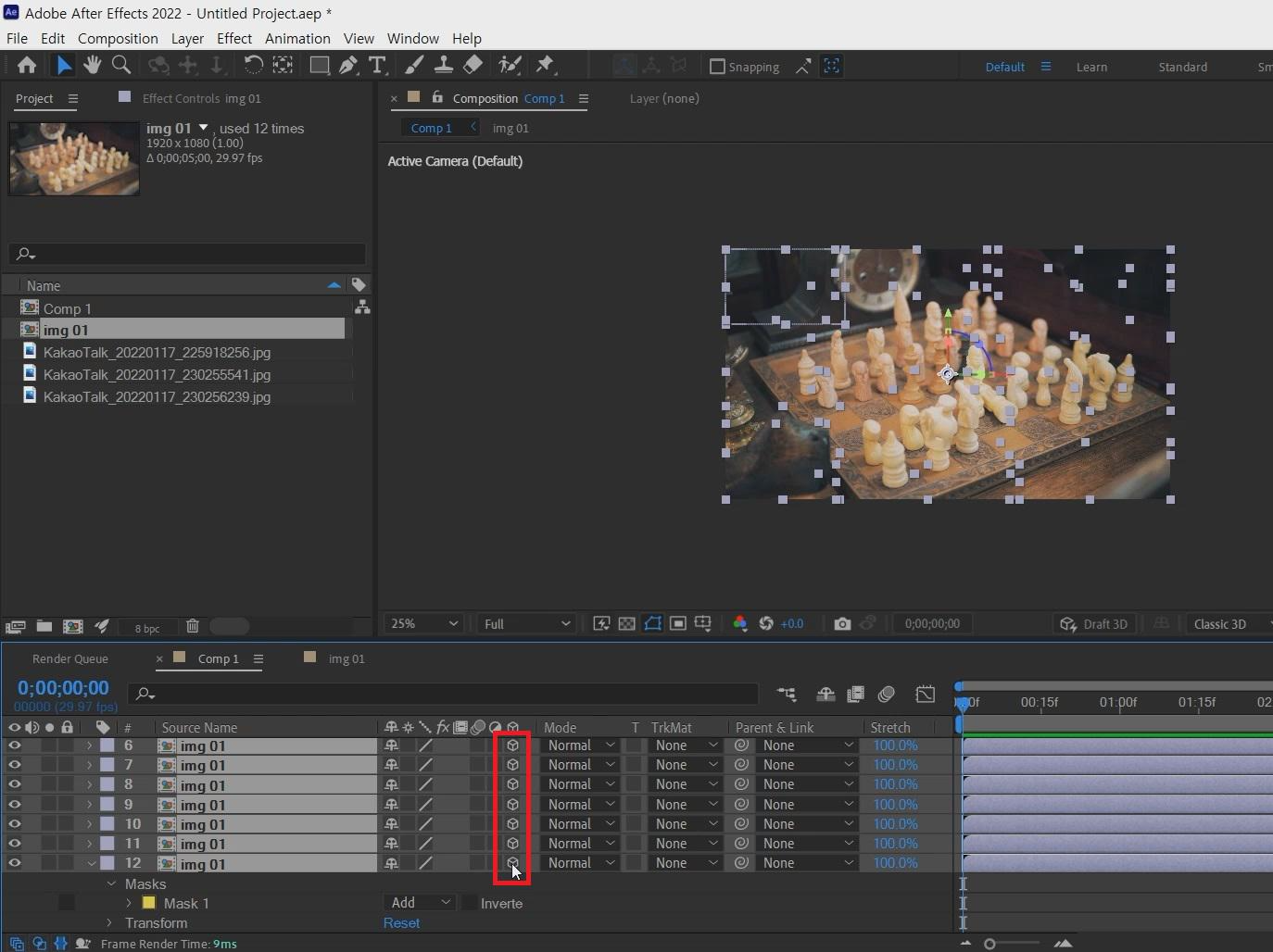The width and height of the screenshot is (1273, 952).
Task: Expand the Transform property group
Action: (x=110, y=923)
